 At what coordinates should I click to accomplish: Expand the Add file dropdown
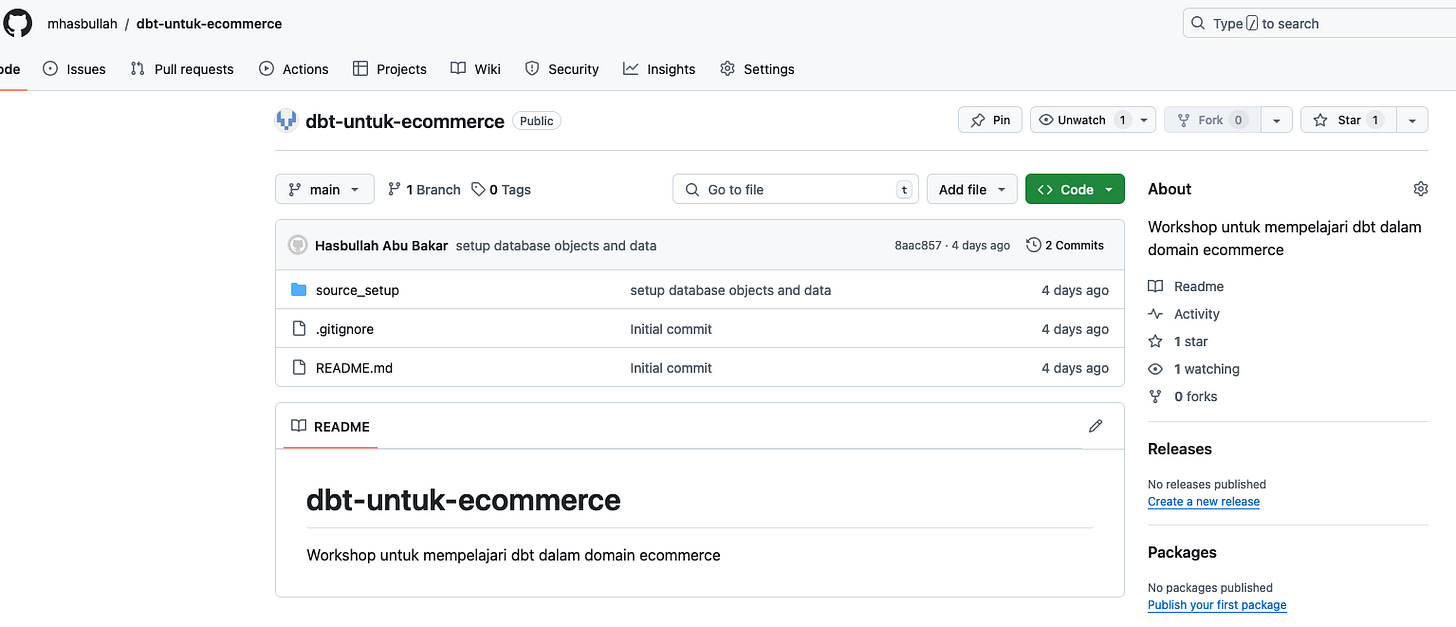[x=972, y=189]
